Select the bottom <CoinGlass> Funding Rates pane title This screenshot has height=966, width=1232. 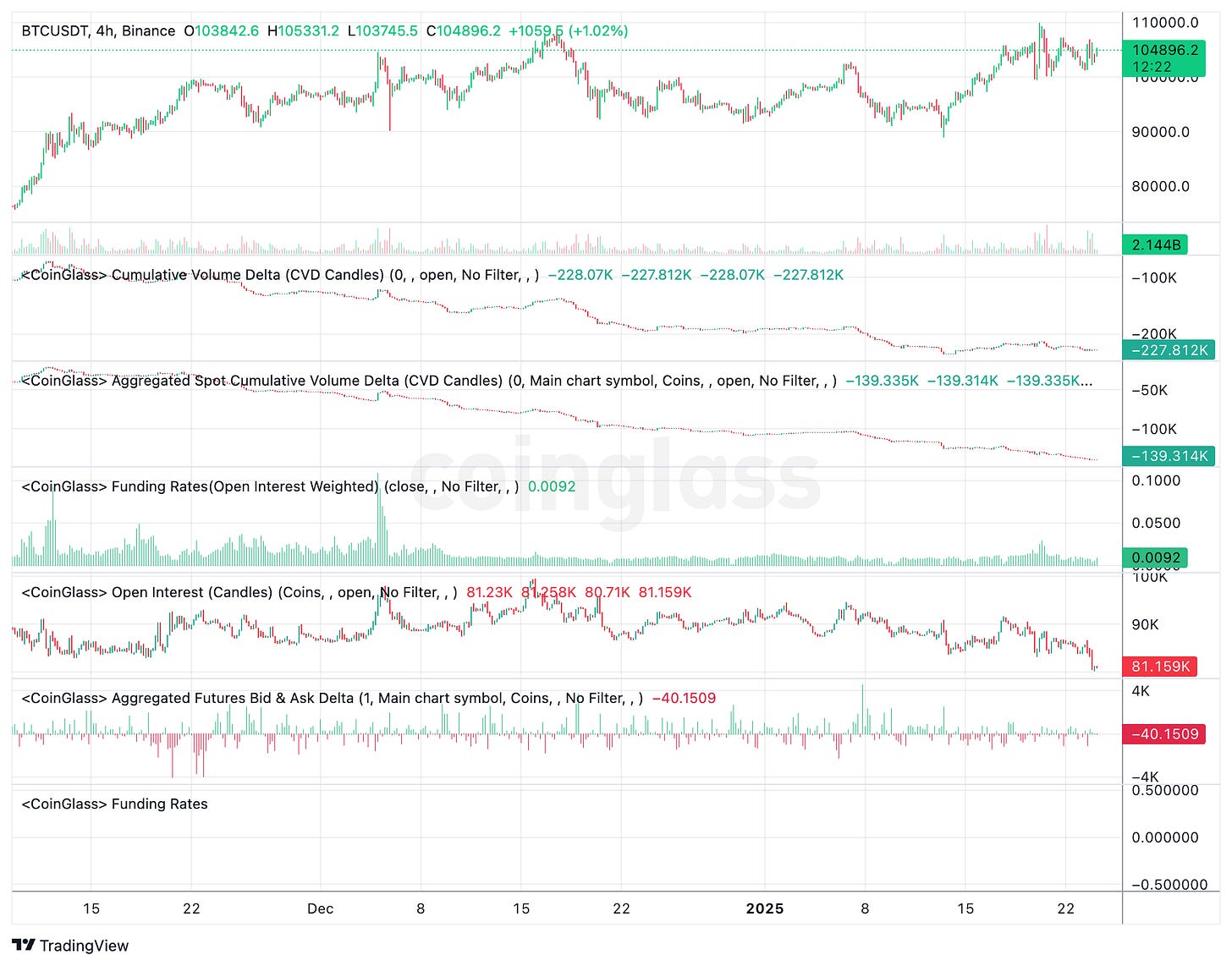[x=114, y=804]
